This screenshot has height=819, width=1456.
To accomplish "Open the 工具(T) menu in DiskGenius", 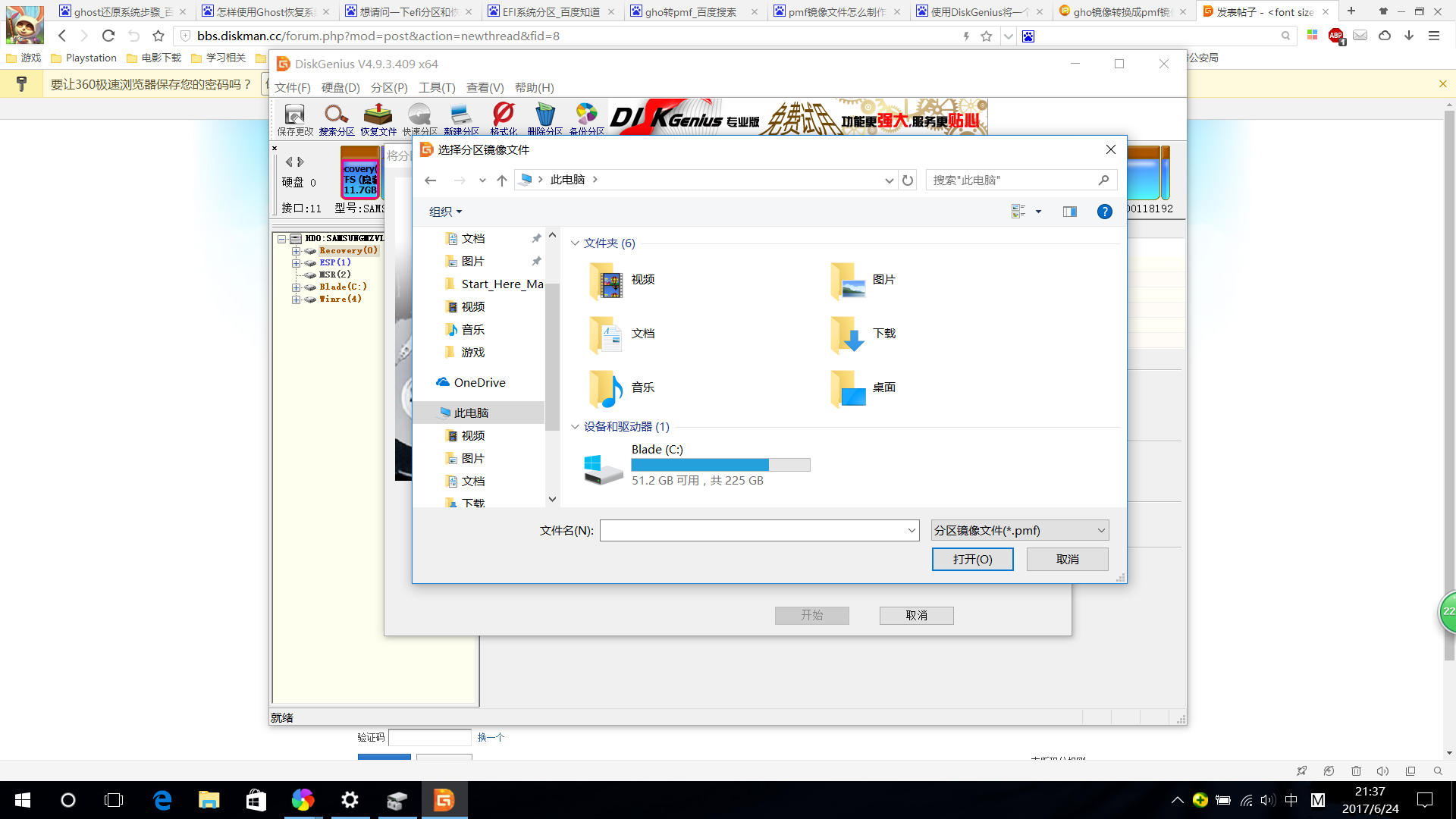I will point(437,88).
